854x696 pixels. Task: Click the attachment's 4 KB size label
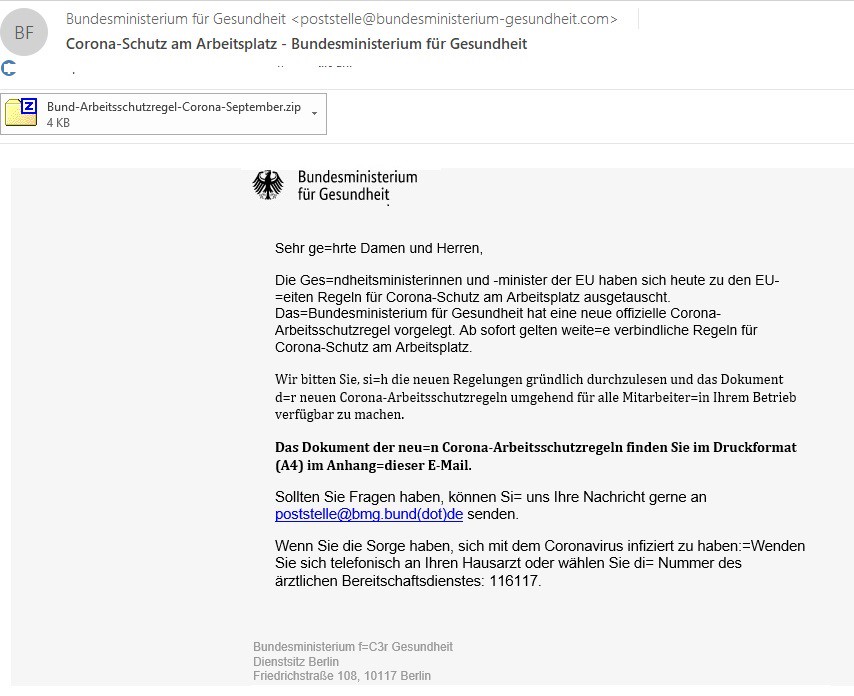tap(58, 123)
